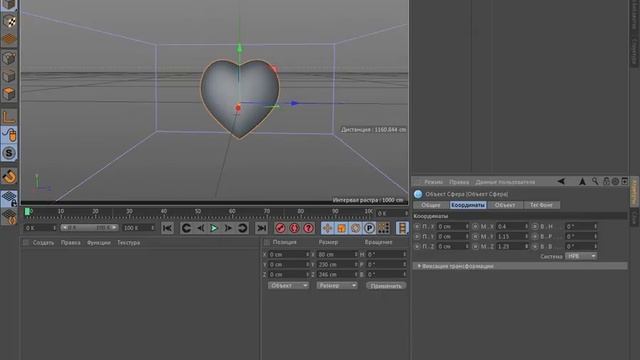
Task: Click the search magnifier in Attributes panel
Action: [595, 181]
